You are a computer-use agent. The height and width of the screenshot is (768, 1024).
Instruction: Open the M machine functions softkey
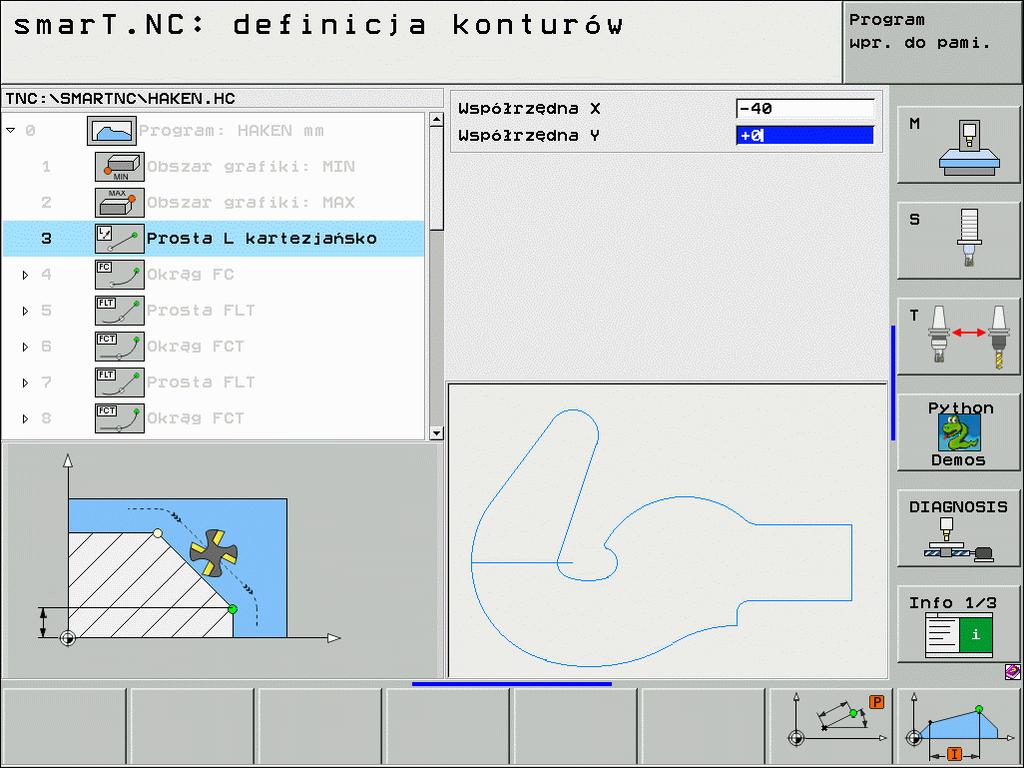point(958,145)
